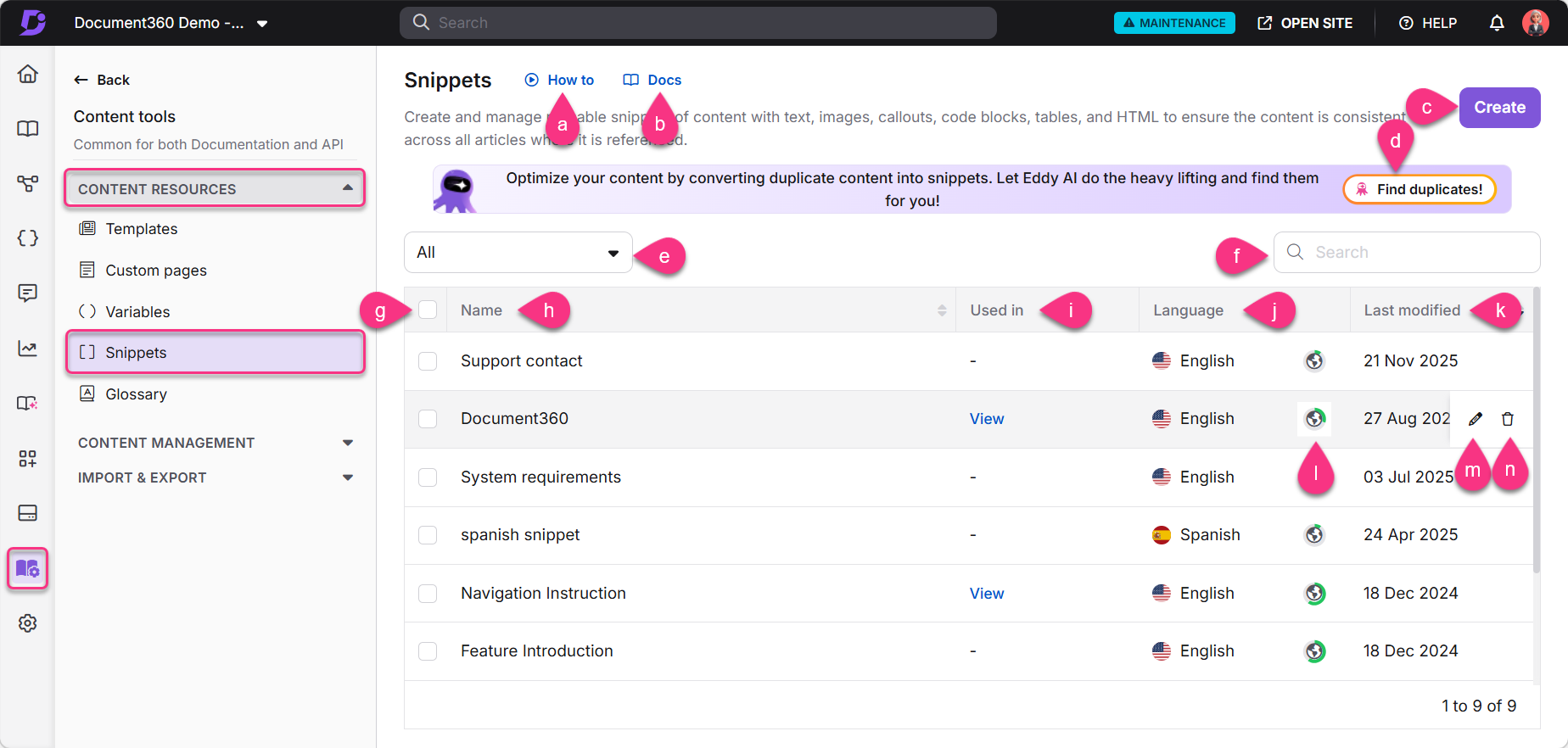Image resolution: width=1568 pixels, height=748 pixels.
Task: Open the How to video link
Action: pyautogui.click(x=559, y=80)
